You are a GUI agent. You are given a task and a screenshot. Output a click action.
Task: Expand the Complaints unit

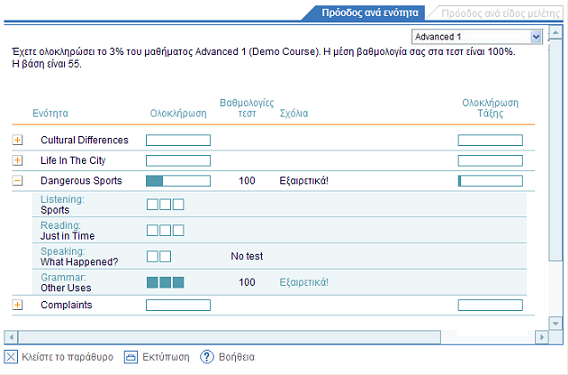17,305
